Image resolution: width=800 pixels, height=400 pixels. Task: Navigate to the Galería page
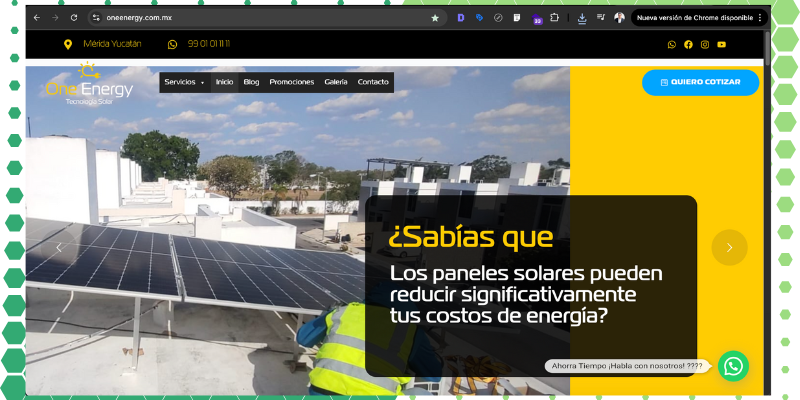pos(336,82)
